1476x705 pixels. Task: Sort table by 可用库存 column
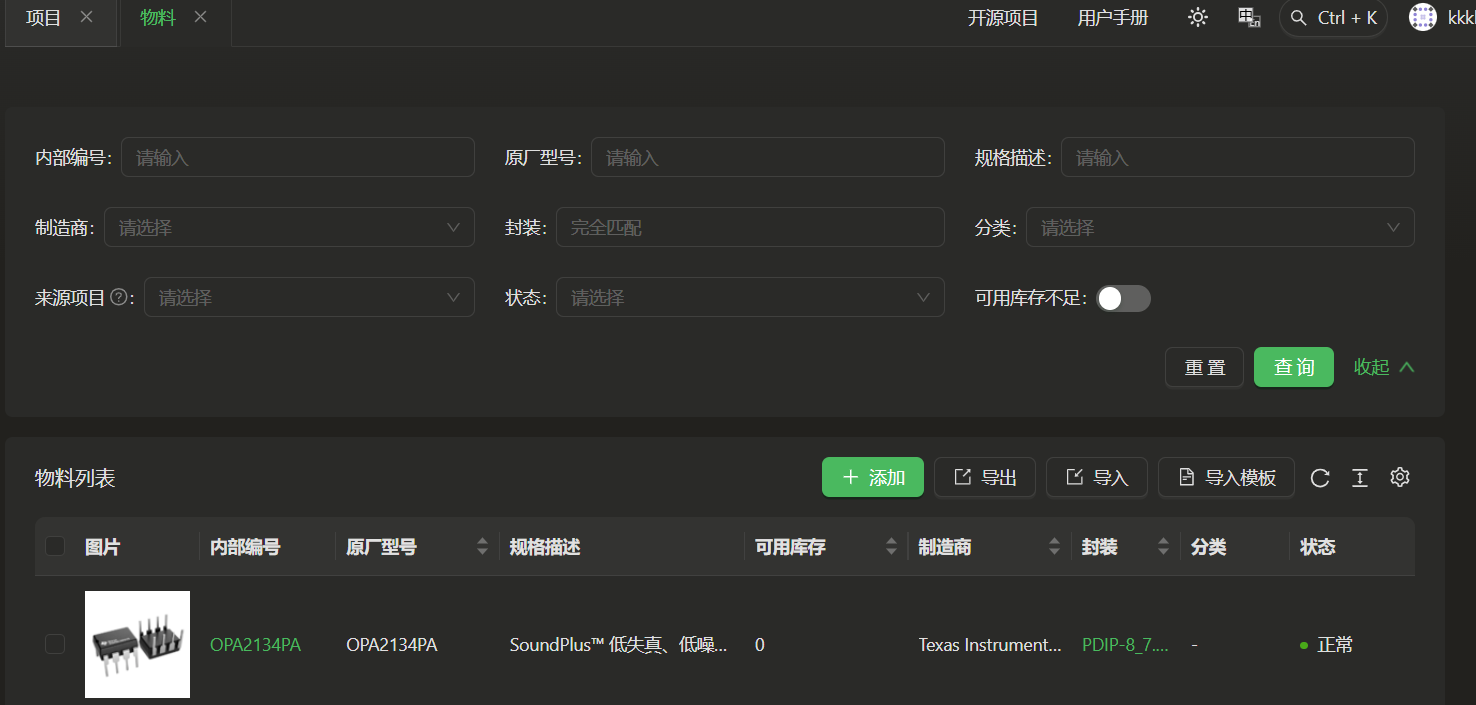891,547
